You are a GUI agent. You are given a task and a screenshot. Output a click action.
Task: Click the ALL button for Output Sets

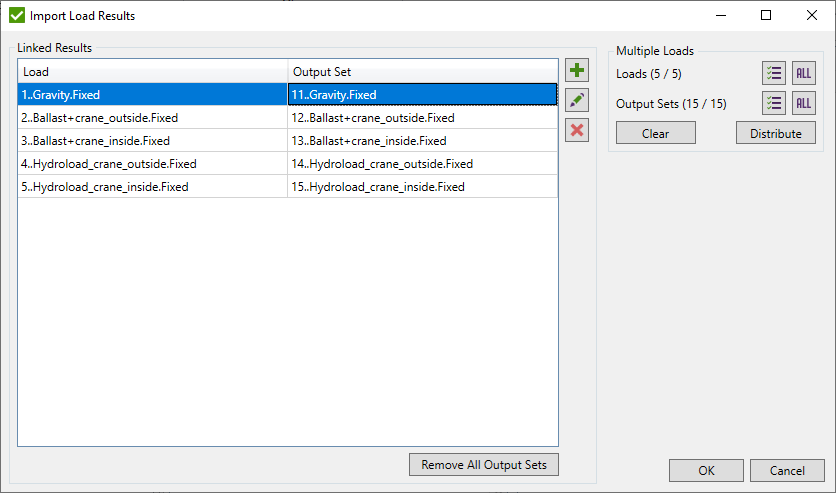coord(803,104)
